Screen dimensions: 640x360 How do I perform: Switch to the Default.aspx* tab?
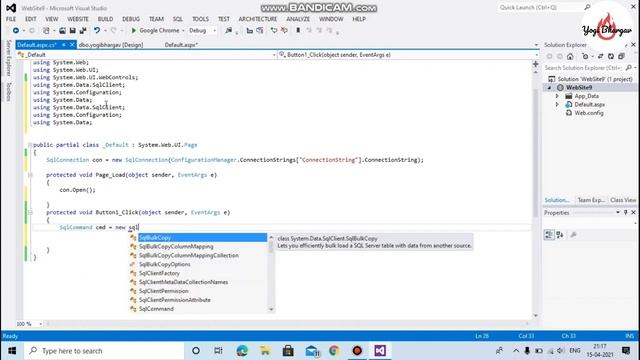[x=182, y=45]
